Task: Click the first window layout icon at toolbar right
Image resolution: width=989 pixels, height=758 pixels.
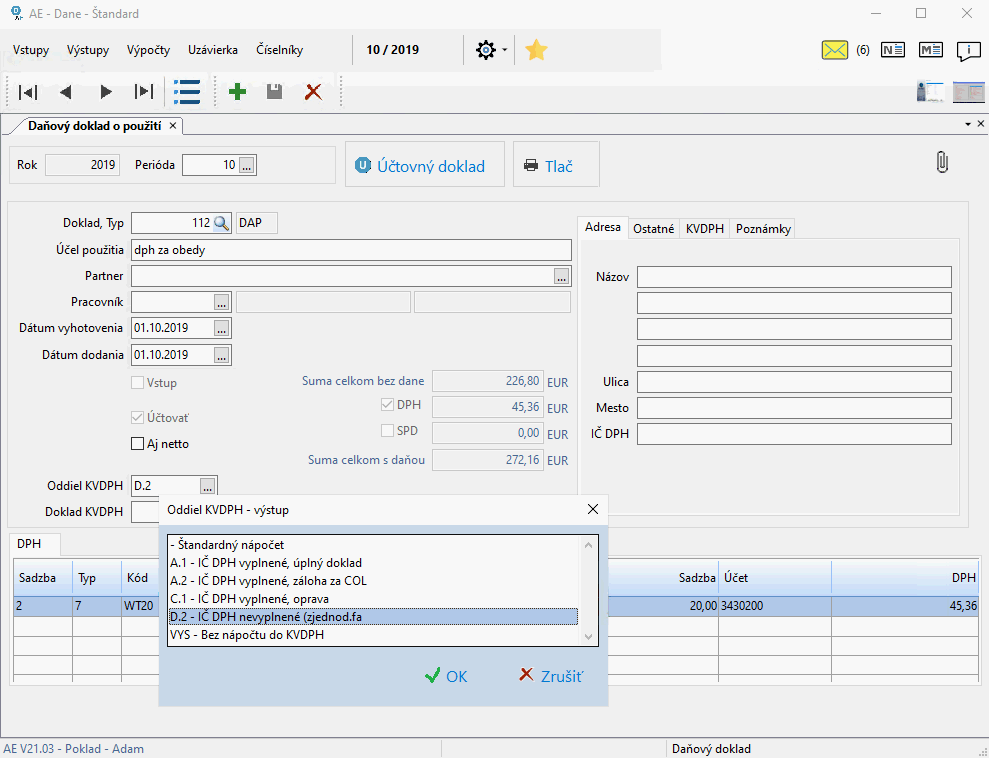Action: pyautogui.click(x=930, y=92)
